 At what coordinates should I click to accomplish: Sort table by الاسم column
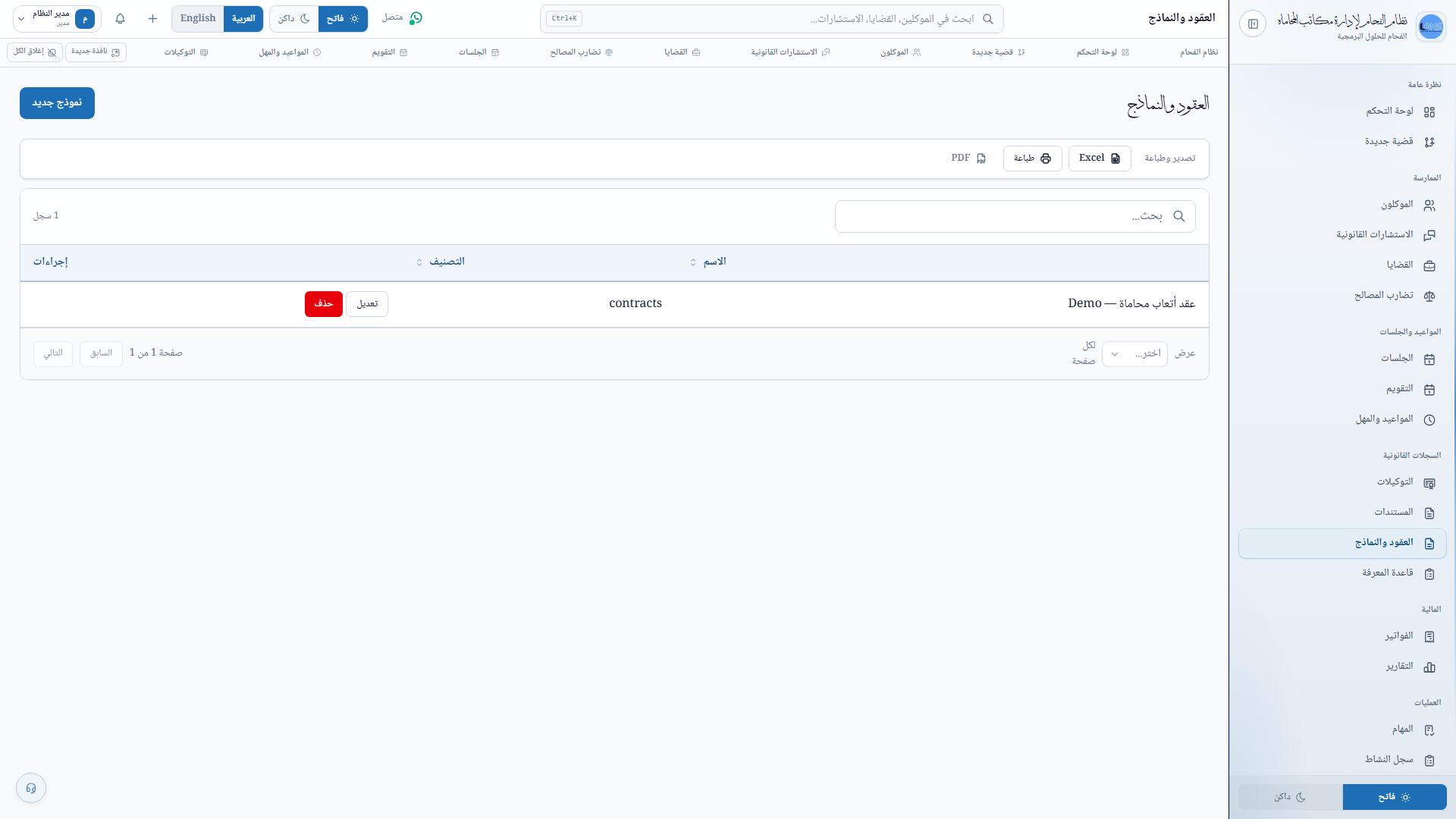coord(707,262)
